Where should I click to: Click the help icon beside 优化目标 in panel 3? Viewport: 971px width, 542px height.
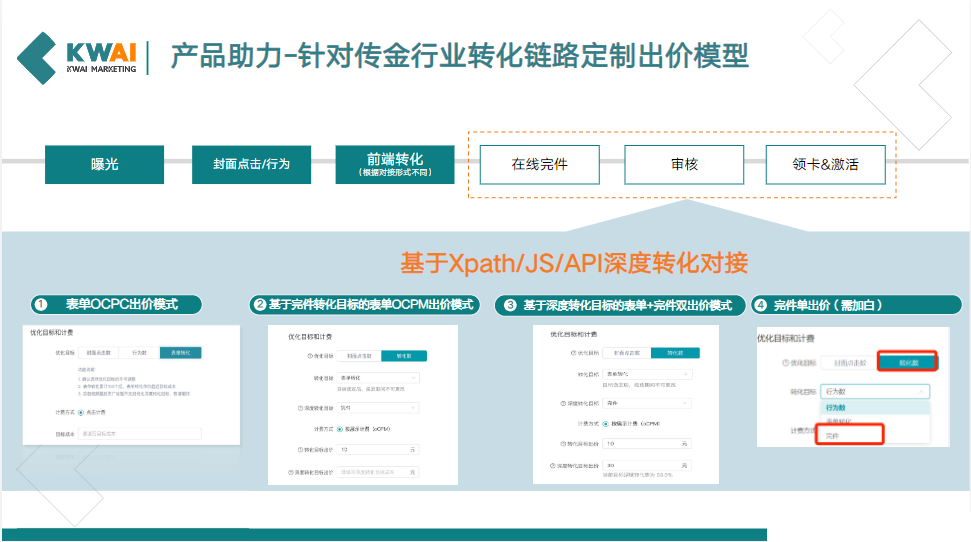[572, 353]
